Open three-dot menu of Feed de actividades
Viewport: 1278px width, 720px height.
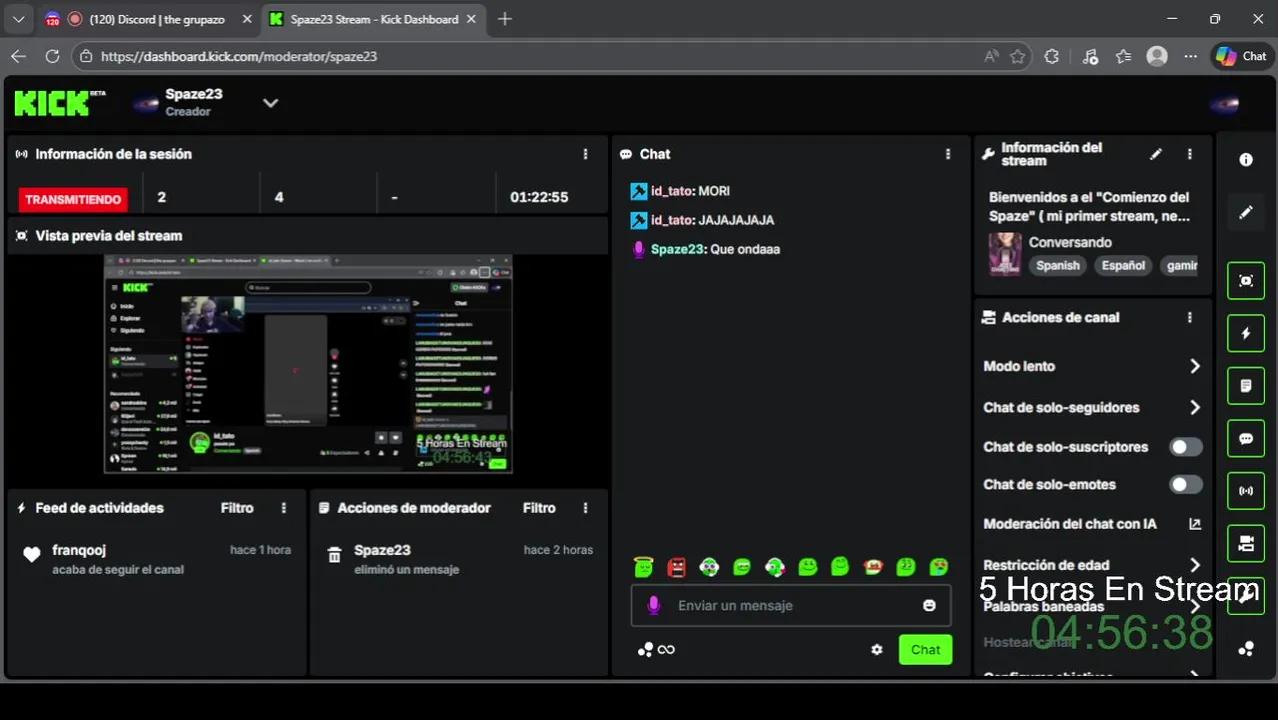[x=284, y=508]
